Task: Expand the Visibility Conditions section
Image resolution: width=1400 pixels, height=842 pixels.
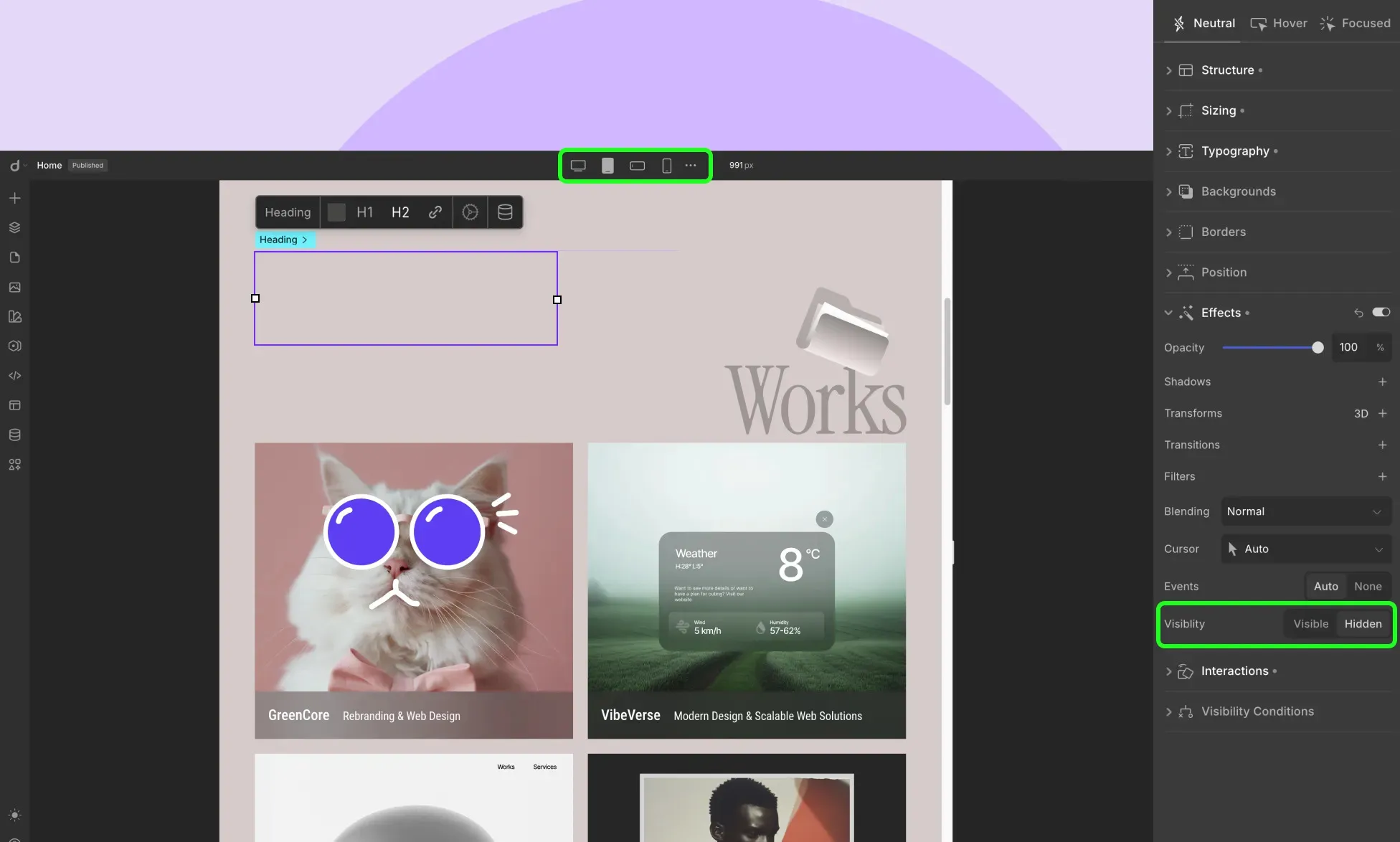Action: click(1277, 711)
